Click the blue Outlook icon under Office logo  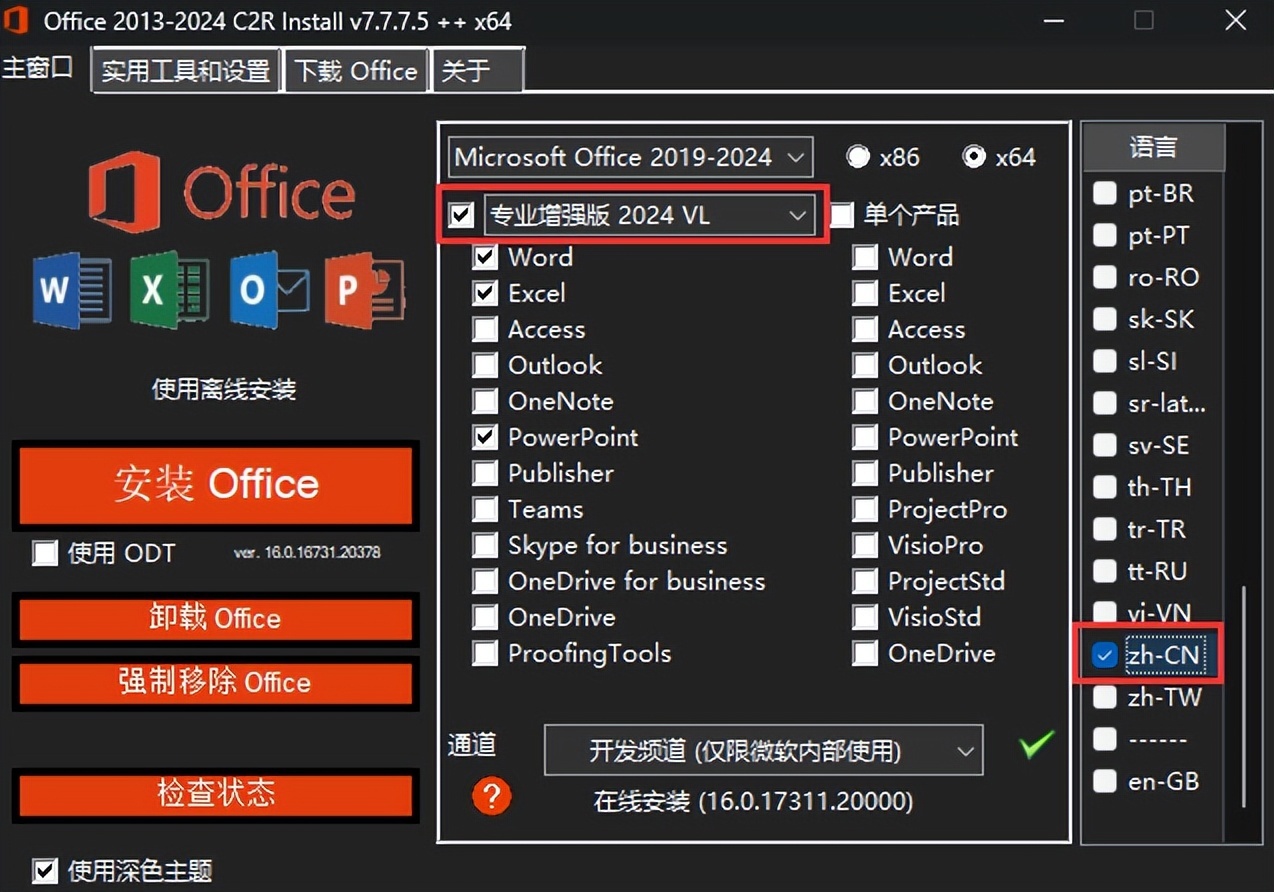click(x=269, y=291)
